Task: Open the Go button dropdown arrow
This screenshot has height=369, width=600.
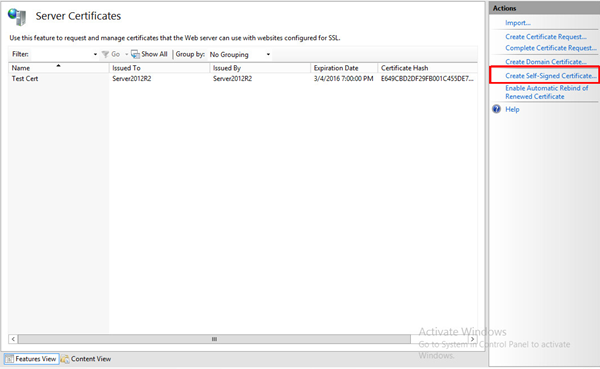Action: [127, 54]
